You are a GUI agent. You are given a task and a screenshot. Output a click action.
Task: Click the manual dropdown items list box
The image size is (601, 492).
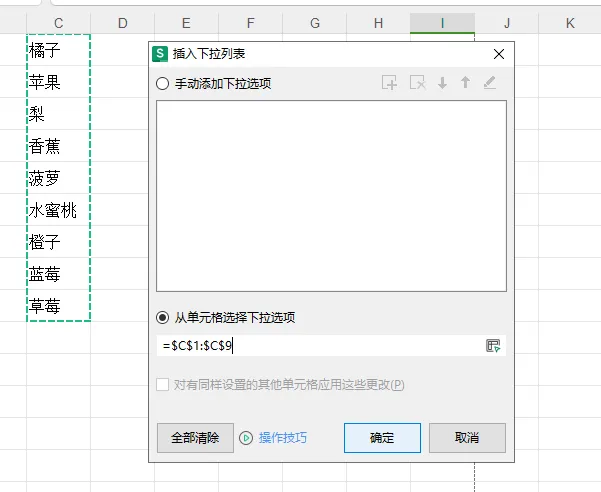(331, 196)
